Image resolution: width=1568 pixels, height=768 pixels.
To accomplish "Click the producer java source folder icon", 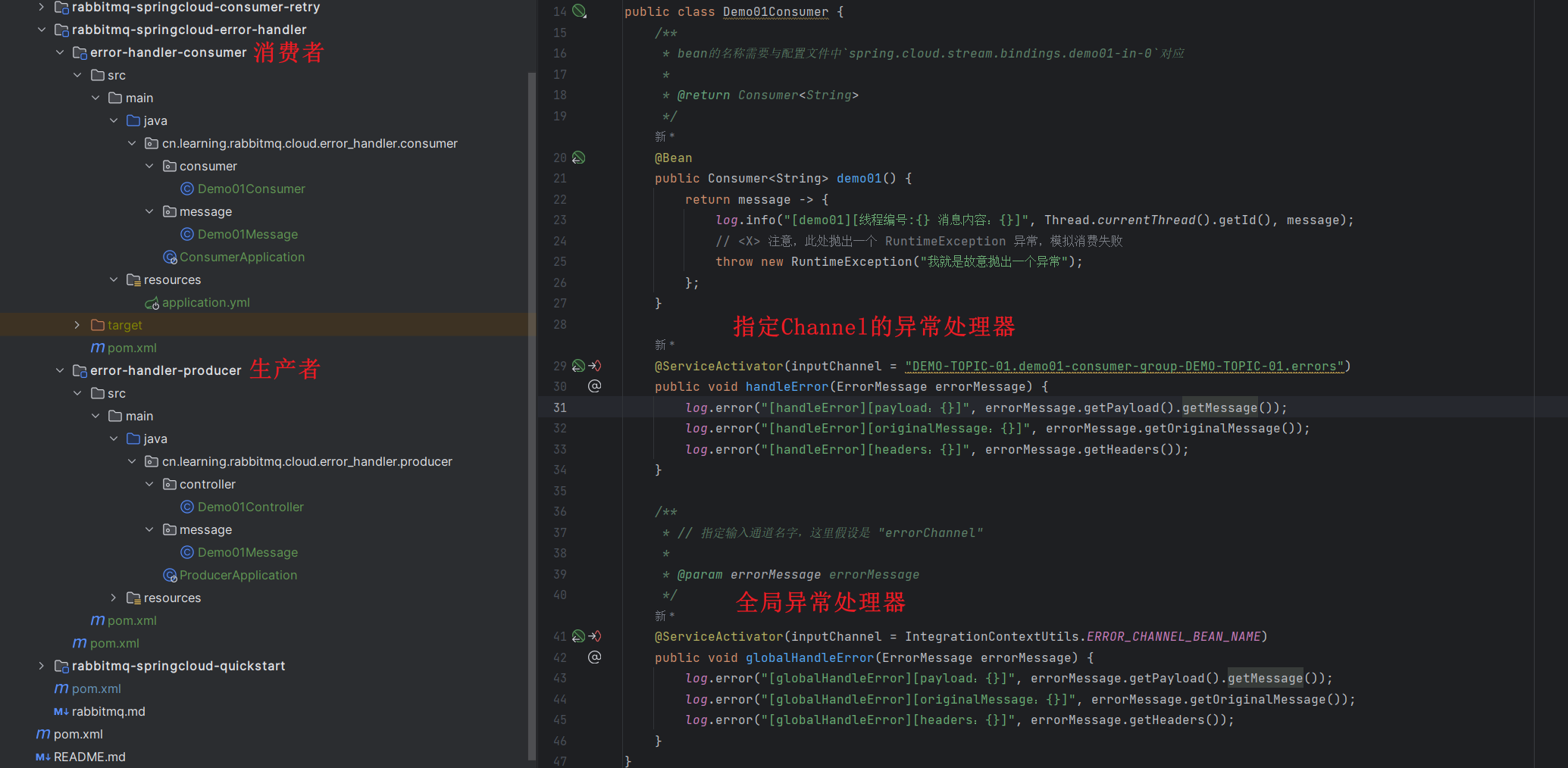I will 133,439.
